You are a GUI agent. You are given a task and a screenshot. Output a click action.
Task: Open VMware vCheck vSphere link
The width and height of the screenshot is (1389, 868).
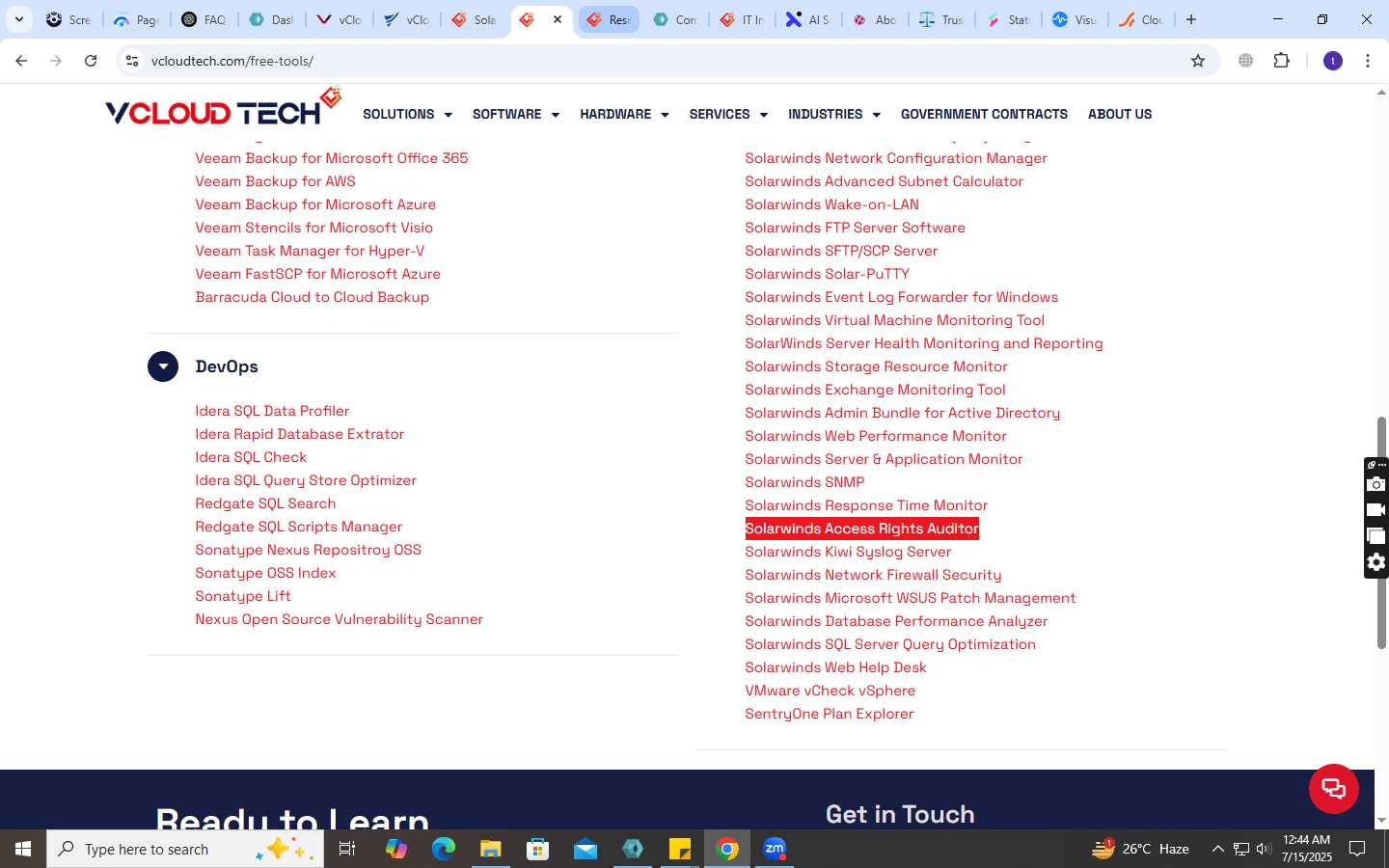click(830, 691)
